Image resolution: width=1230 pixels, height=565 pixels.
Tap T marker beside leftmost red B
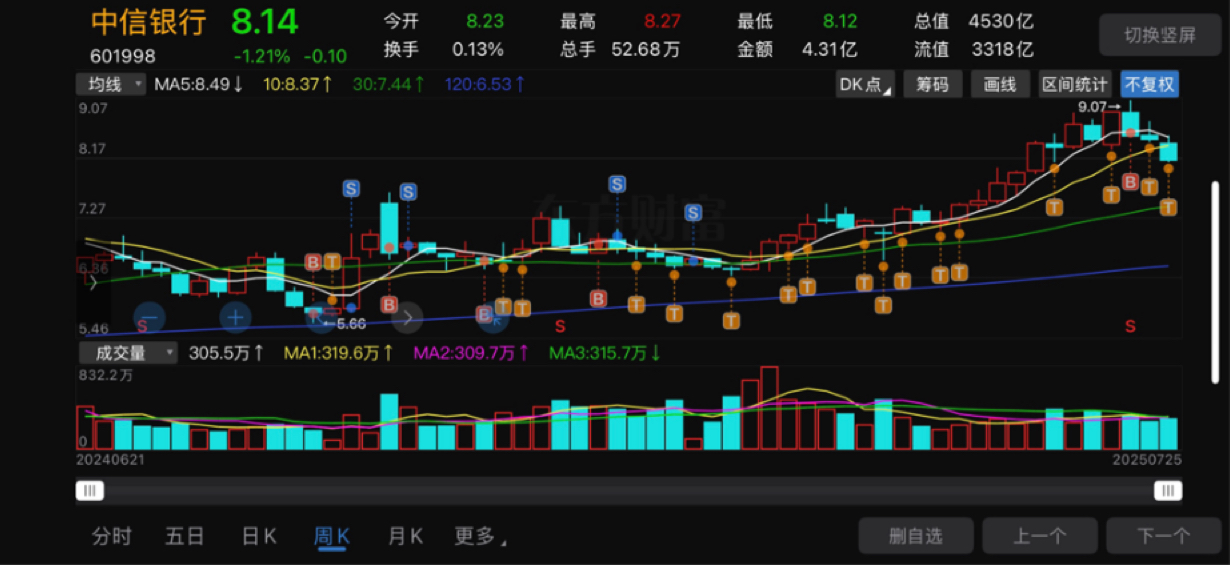tap(332, 262)
